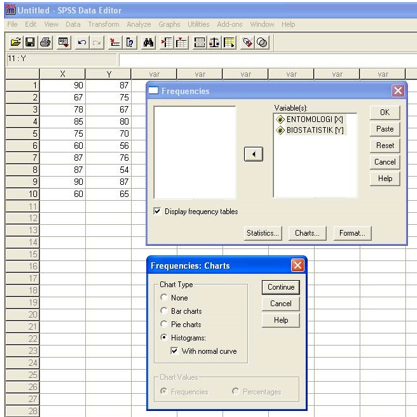Click the Weight Cases scale icon
Screen dimensions: 417x417
coord(214,43)
